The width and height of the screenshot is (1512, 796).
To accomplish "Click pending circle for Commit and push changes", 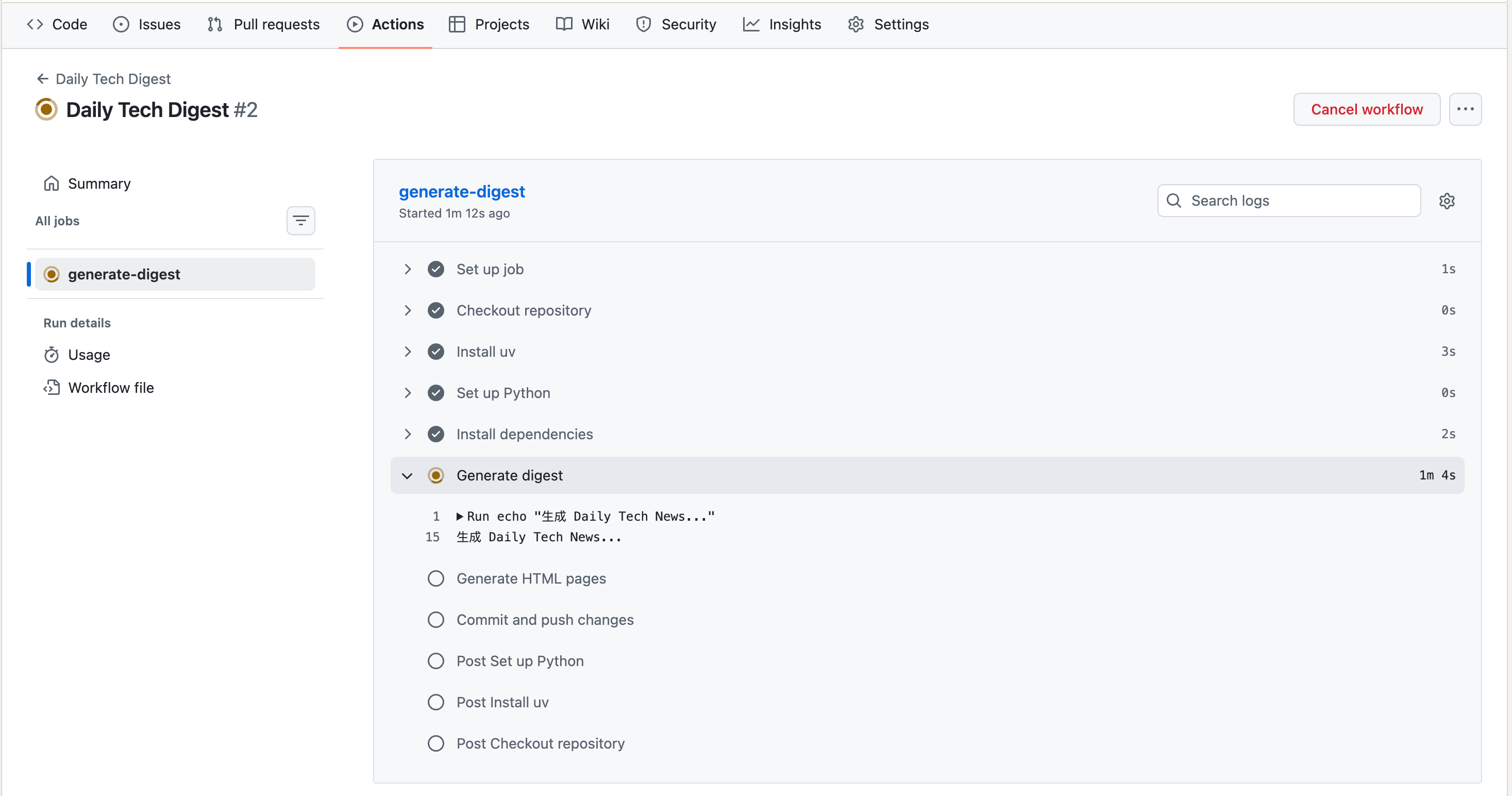I will [x=435, y=619].
